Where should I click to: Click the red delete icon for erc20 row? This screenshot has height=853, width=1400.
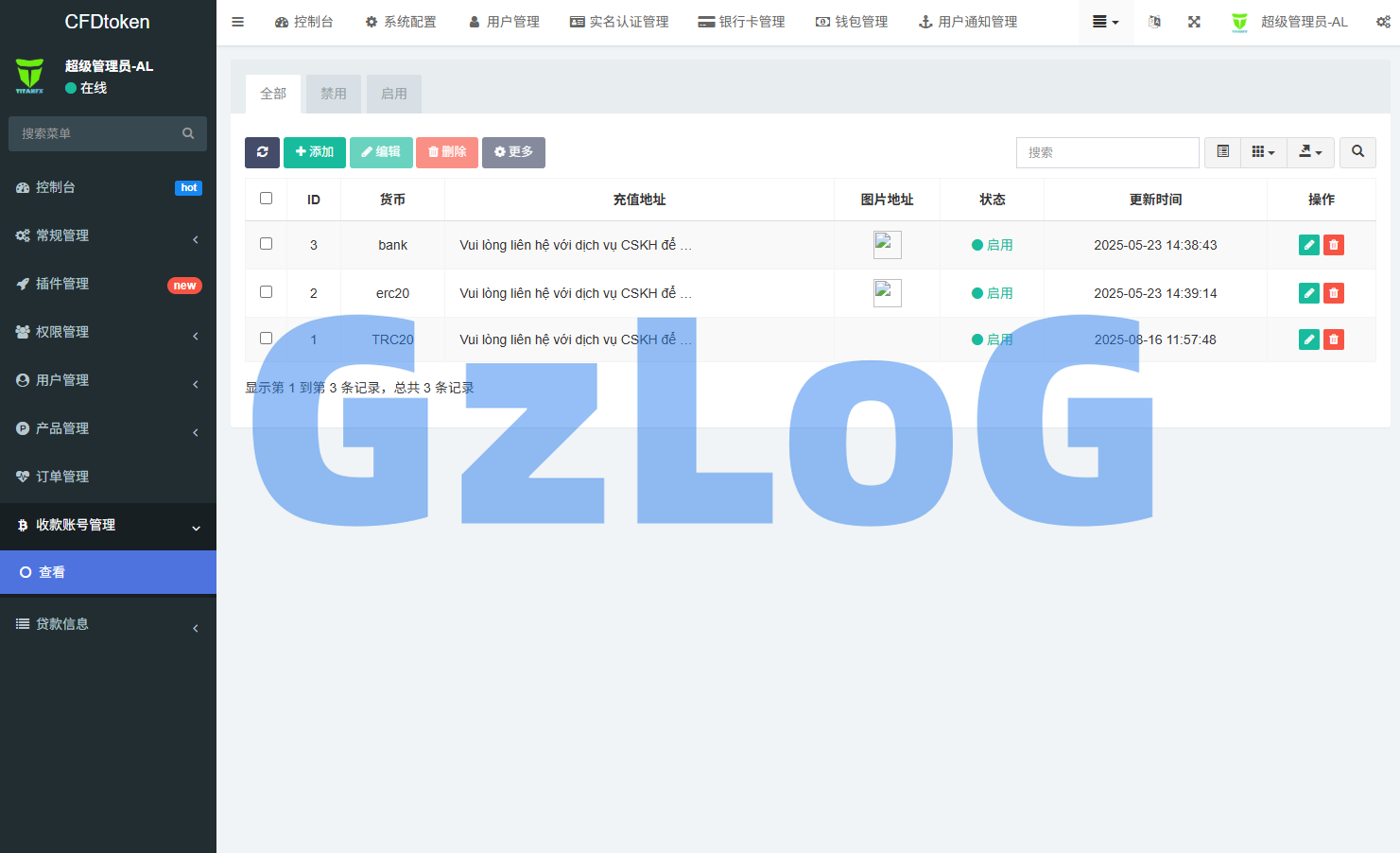1333,293
